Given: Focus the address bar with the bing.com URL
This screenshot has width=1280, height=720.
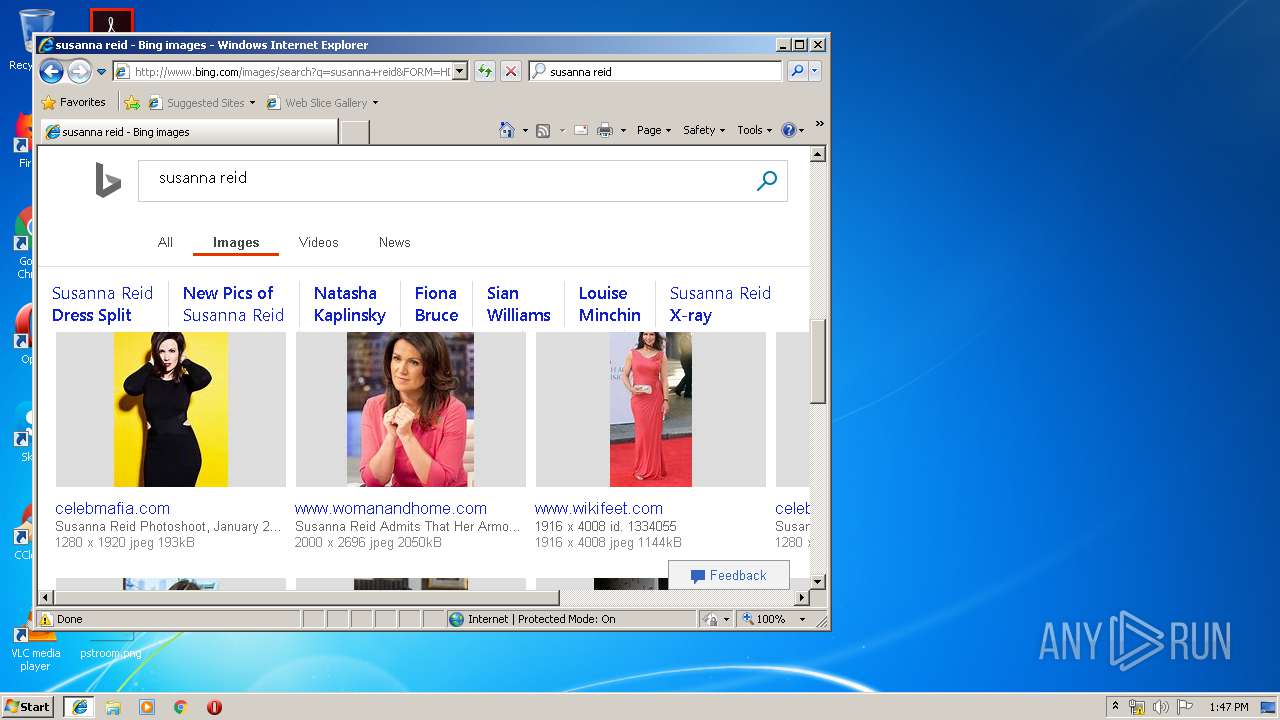Looking at the screenshot, I should point(283,71).
